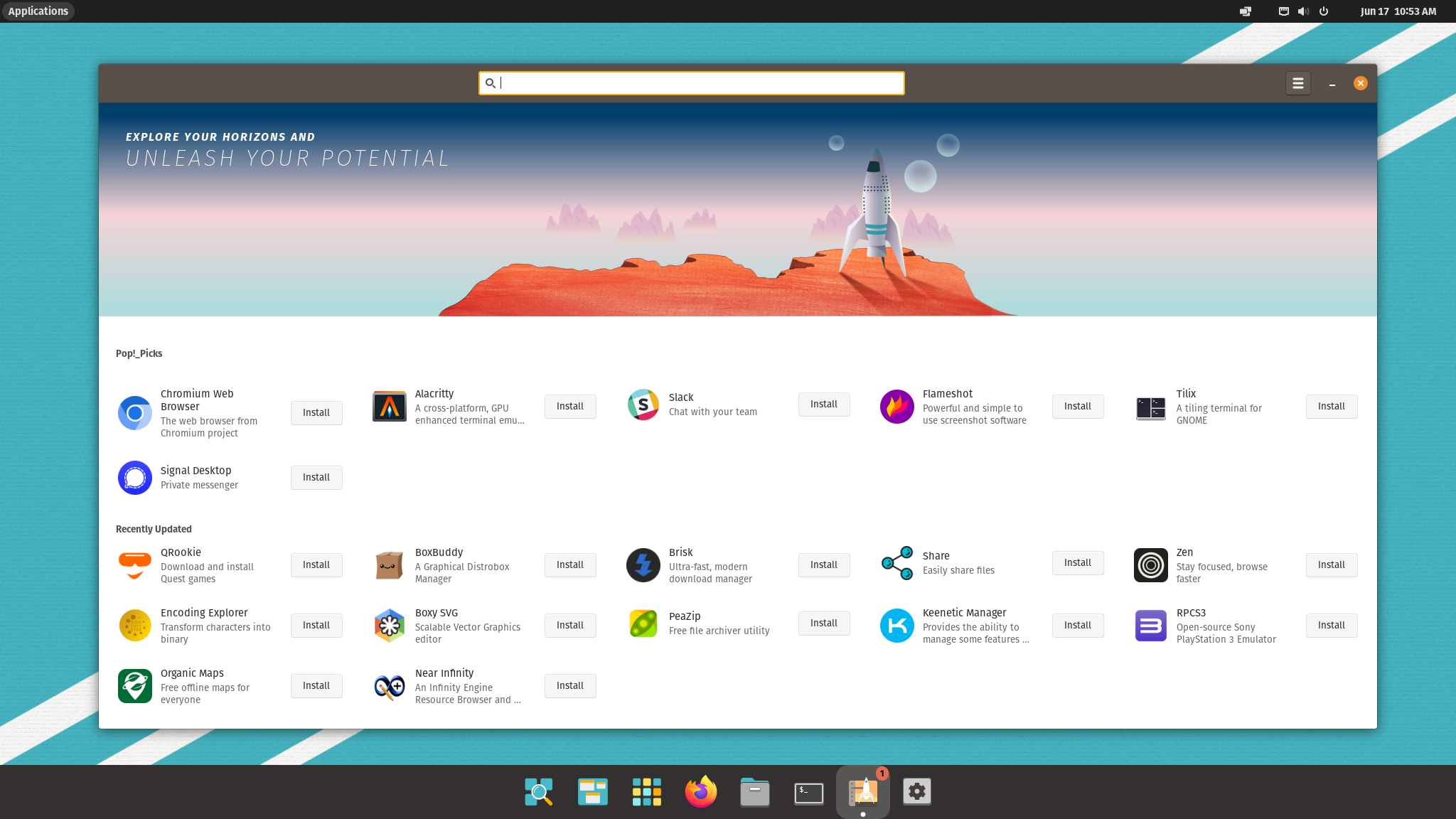Open Terminal from the dock
The height and width of the screenshot is (819, 1456).
(809, 792)
